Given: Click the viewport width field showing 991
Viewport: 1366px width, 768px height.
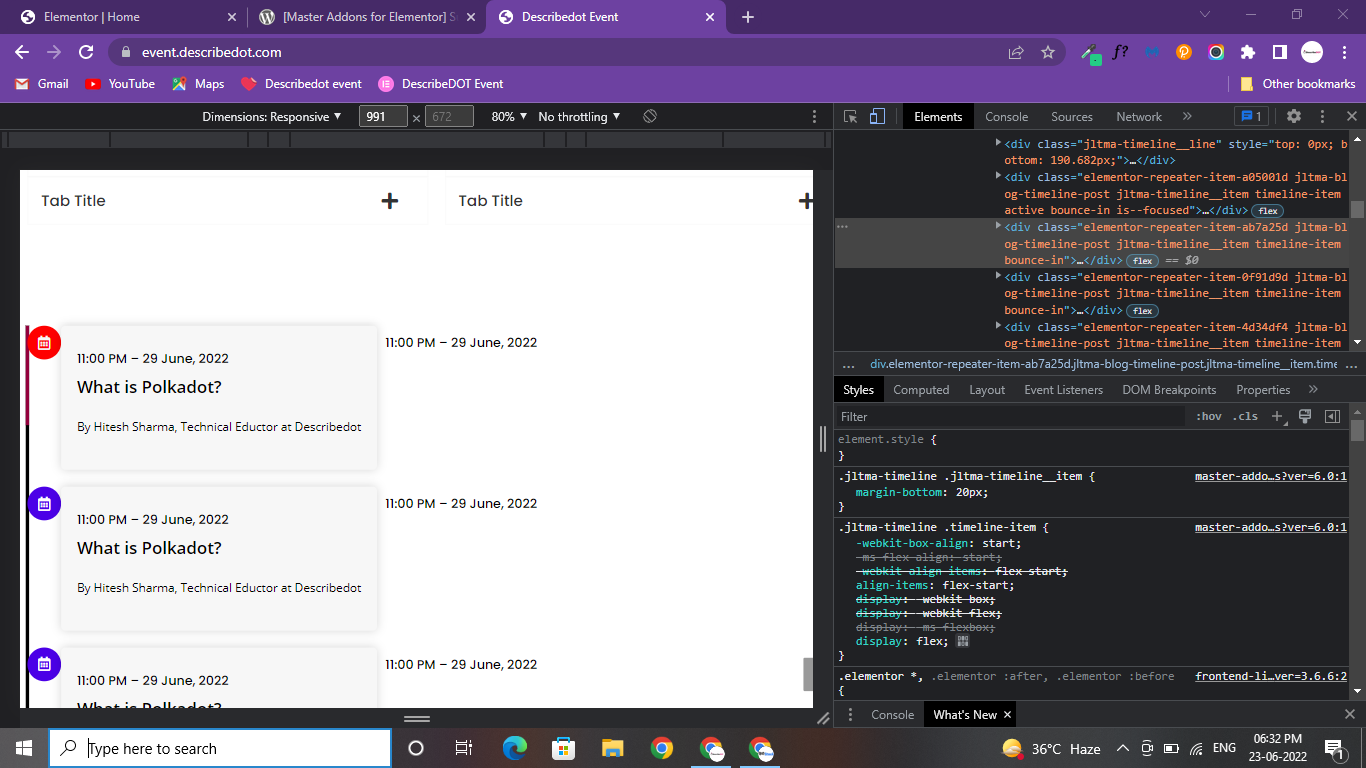Looking at the screenshot, I should coord(383,117).
